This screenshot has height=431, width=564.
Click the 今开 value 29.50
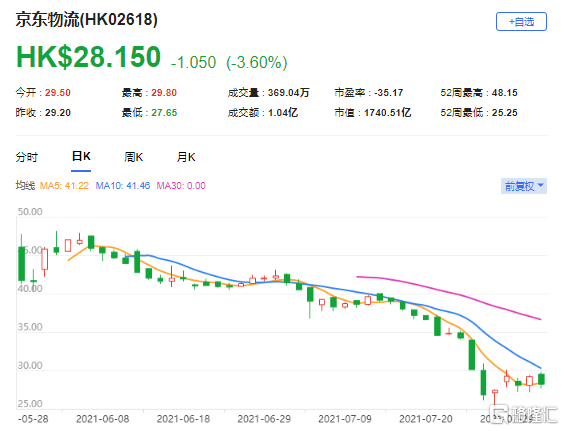[x=58, y=93]
